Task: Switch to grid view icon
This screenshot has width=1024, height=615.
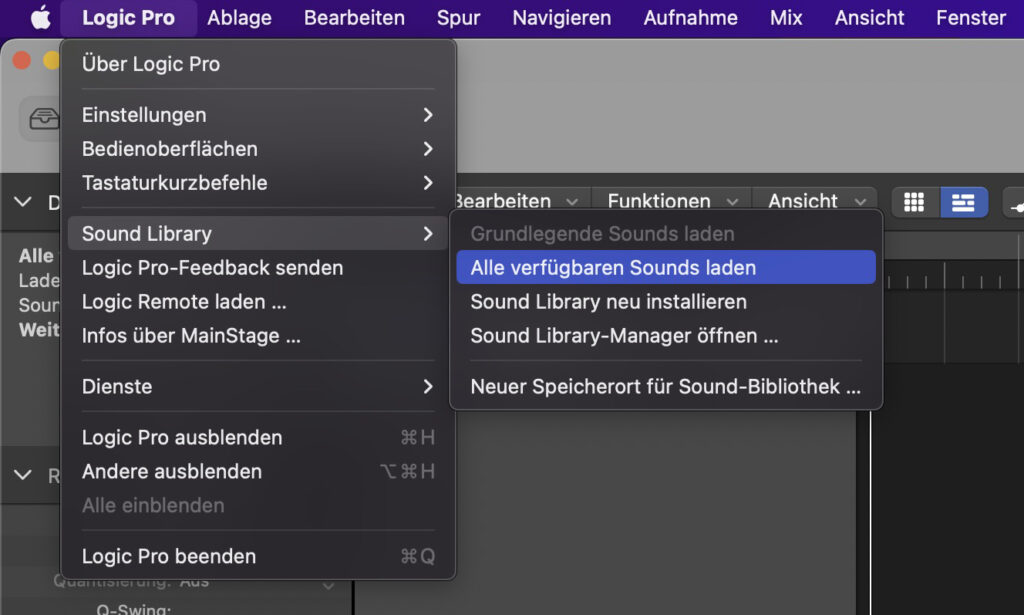Action: tap(914, 202)
